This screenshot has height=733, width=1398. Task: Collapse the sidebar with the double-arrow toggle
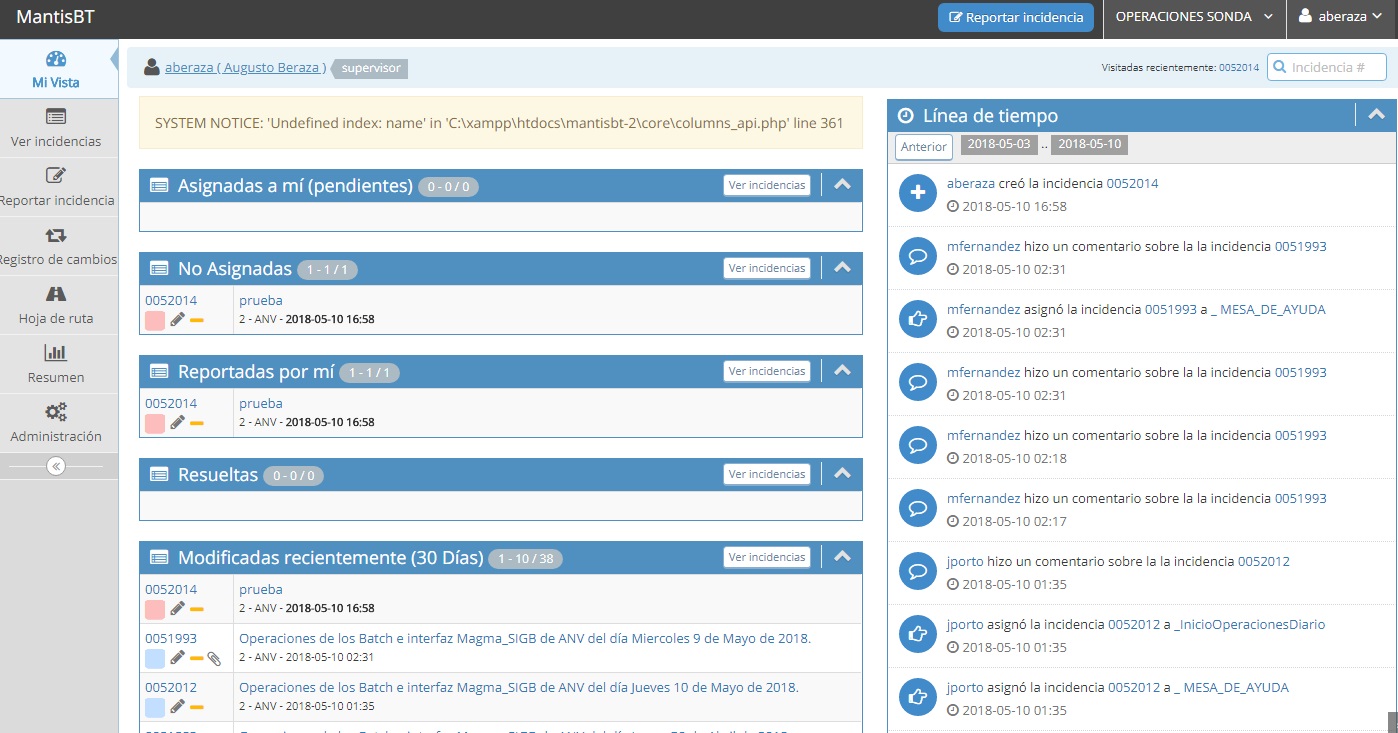coord(56,466)
